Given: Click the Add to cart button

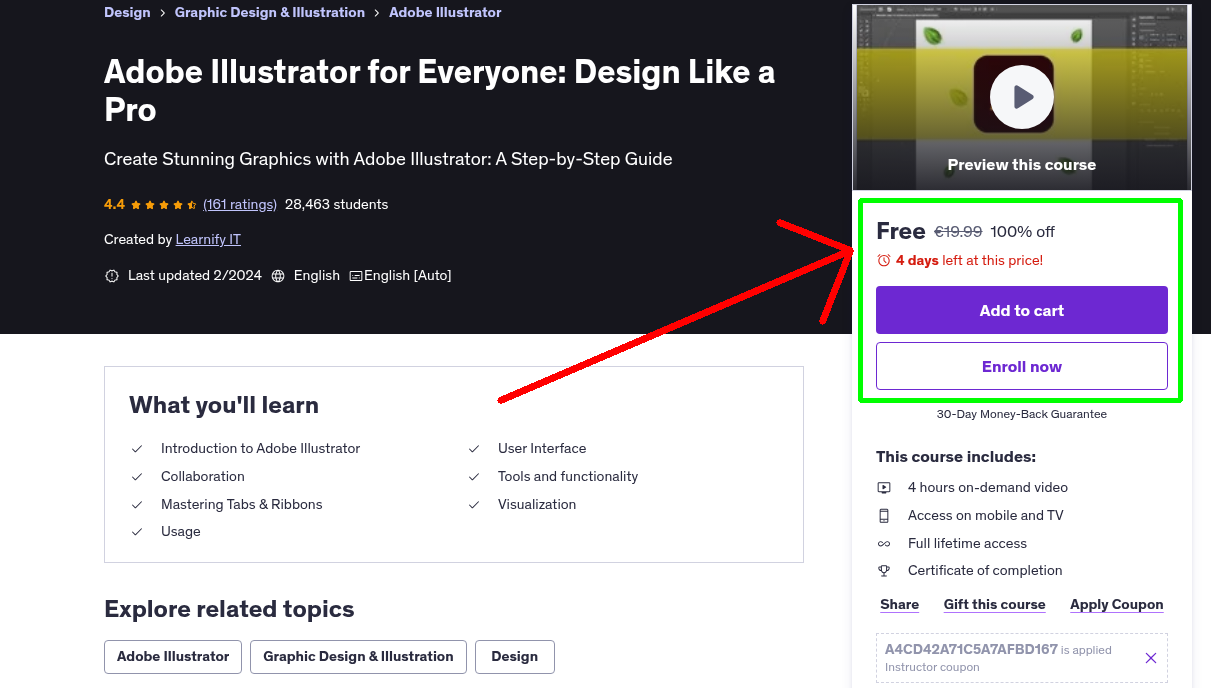Looking at the screenshot, I should click(1022, 310).
